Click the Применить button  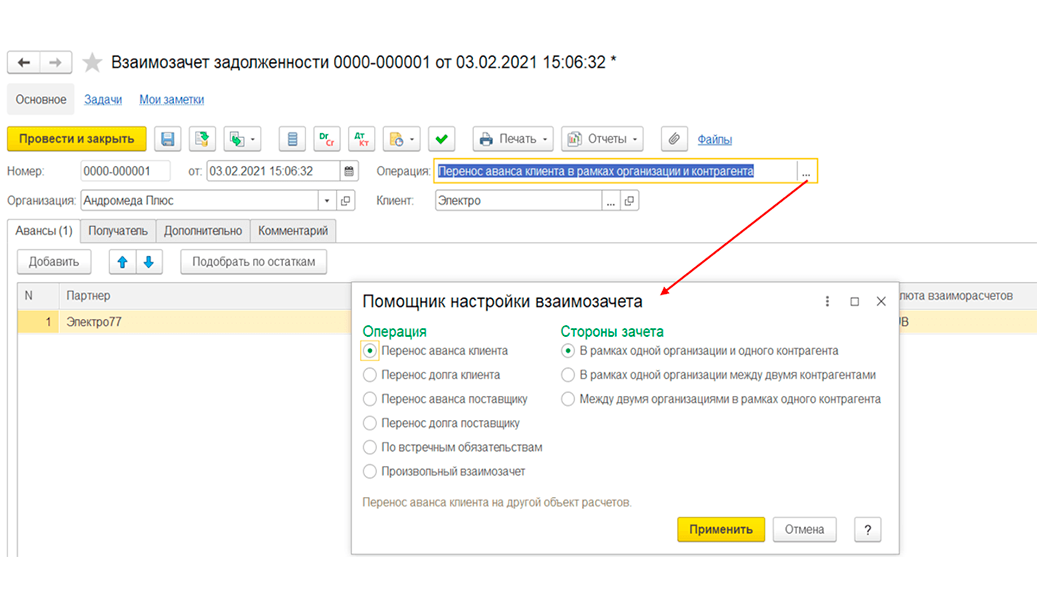coord(721,530)
